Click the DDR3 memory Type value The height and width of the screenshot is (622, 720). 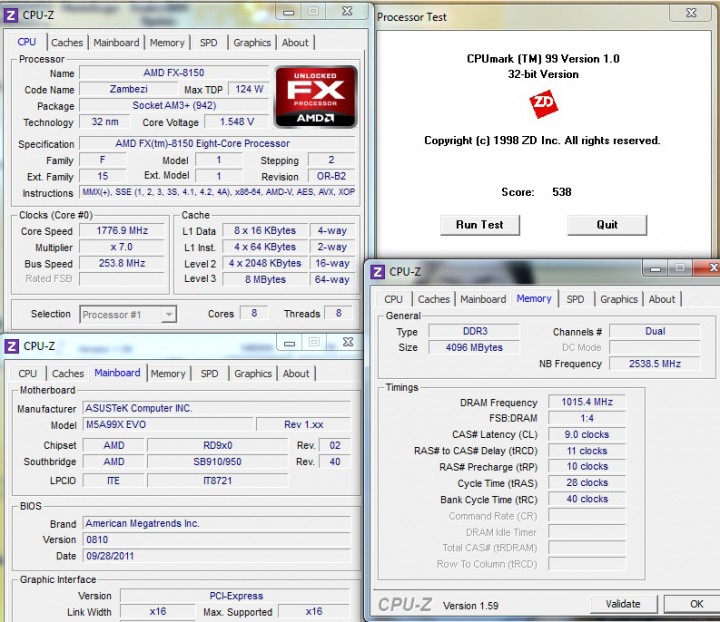(x=474, y=331)
